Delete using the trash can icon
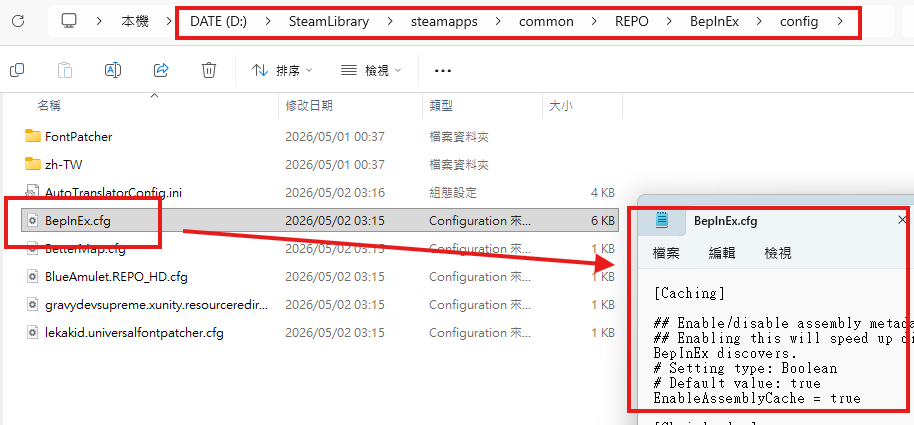The width and height of the screenshot is (914, 425). click(209, 71)
